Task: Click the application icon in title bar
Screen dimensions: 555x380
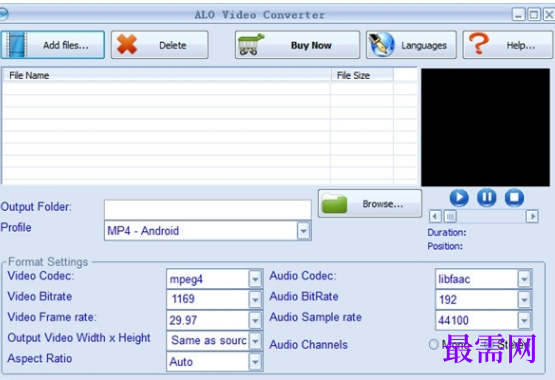Action: point(3,15)
